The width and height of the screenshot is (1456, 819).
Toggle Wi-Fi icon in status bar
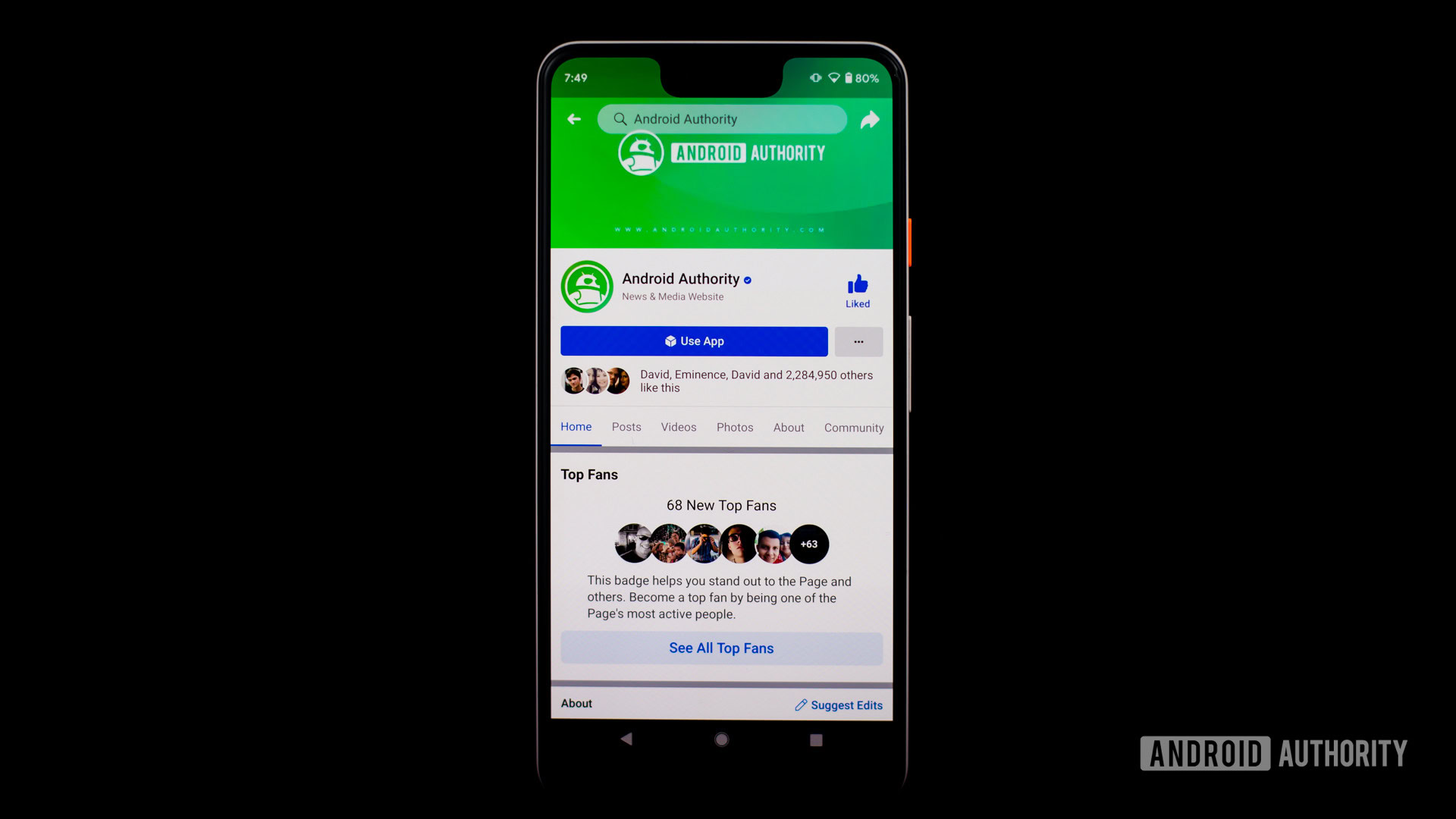coord(834,78)
